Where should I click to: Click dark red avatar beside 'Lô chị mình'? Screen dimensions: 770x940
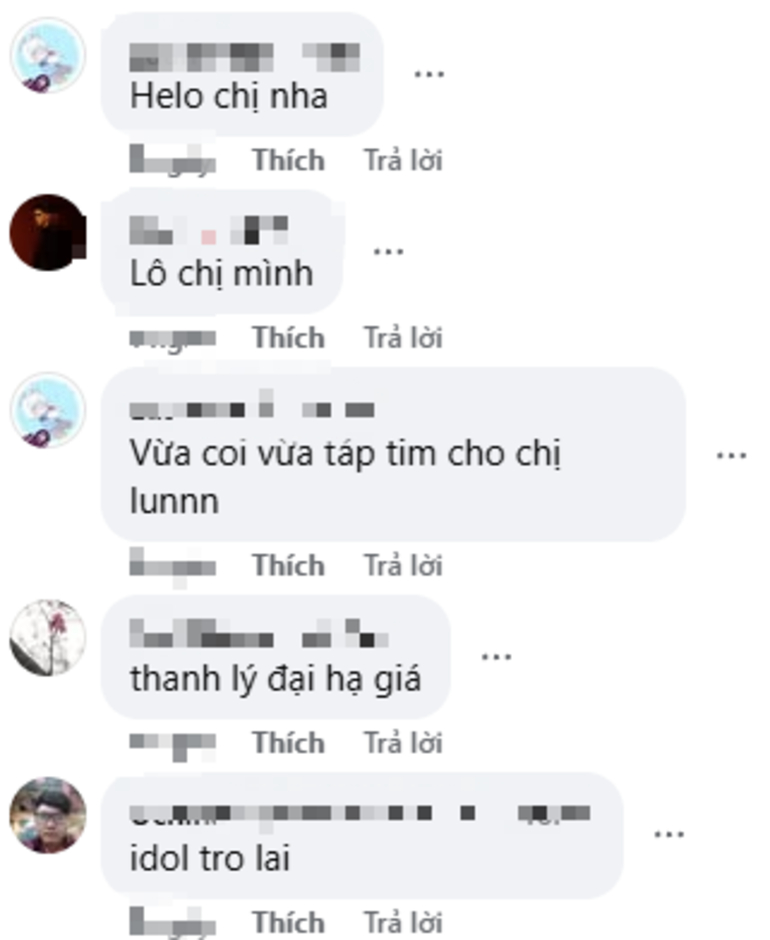tap(48, 233)
